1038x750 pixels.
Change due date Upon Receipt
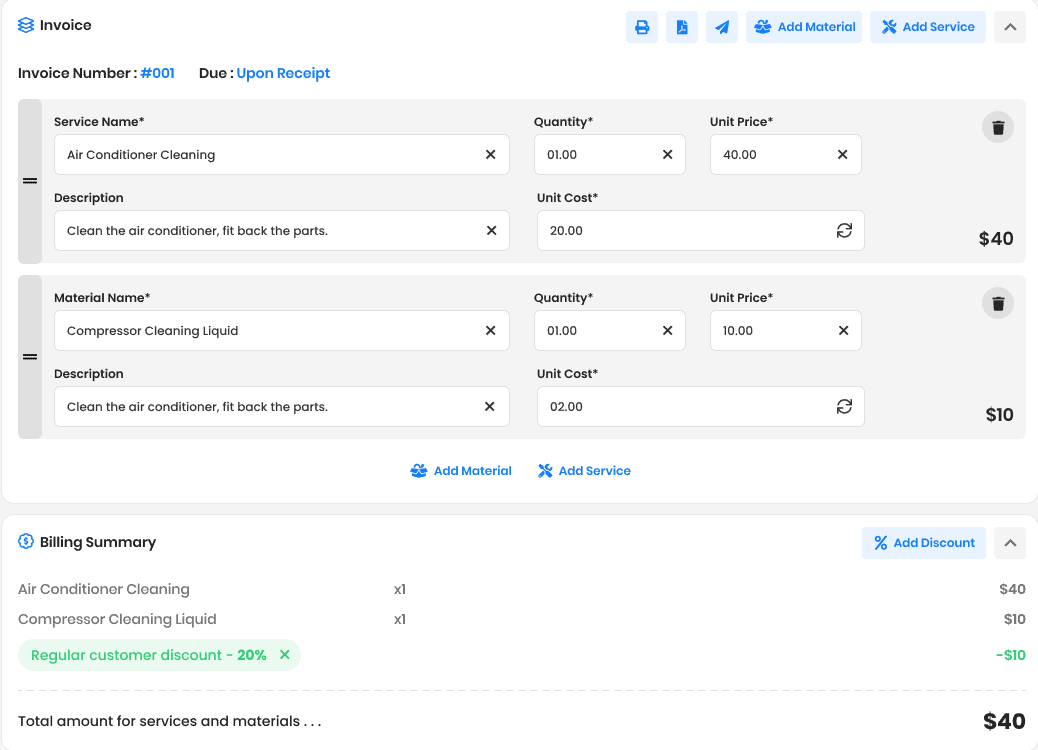tap(283, 73)
